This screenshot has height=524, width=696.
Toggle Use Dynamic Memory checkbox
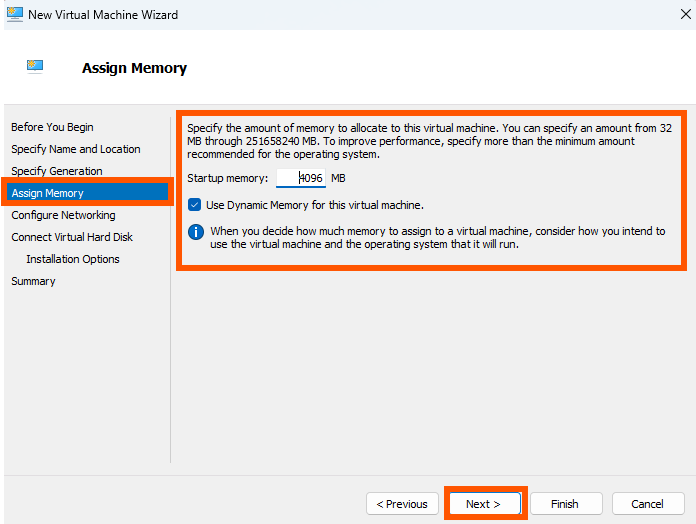[x=194, y=205]
